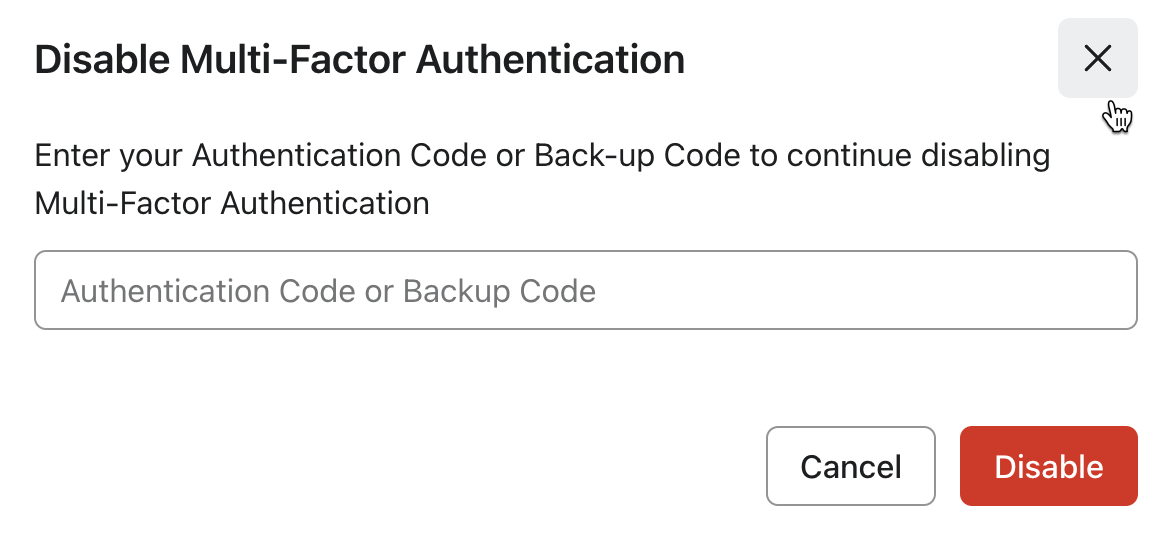Click the X icon in the dialog corner
The width and height of the screenshot is (1156, 546).
coord(1097,59)
